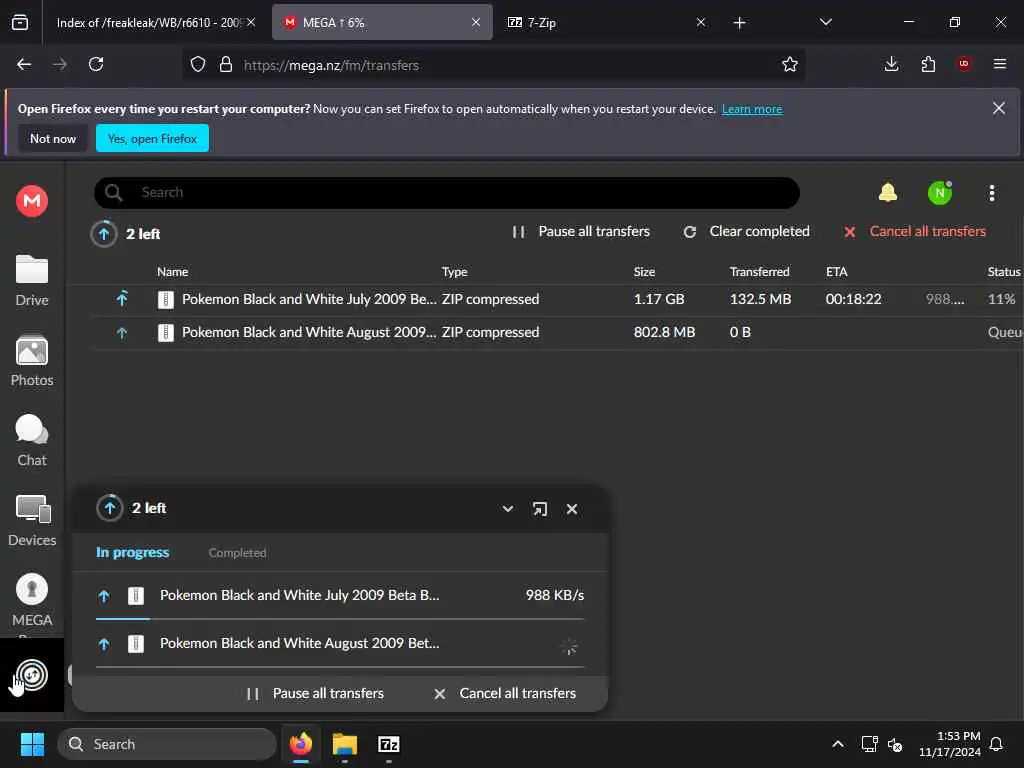The height and width of the screenshot is (768, 1024).
Task: Select the Pokemon July 2009 transfer row
Action: [x=558, y=300]
